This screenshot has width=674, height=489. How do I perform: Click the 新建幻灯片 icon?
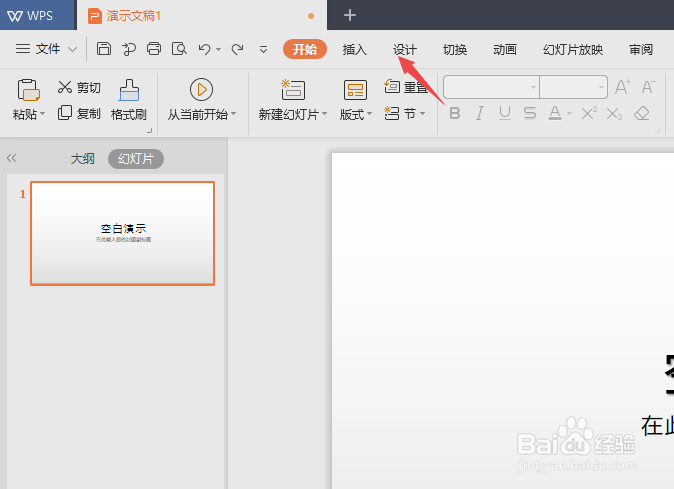(293, 90)
